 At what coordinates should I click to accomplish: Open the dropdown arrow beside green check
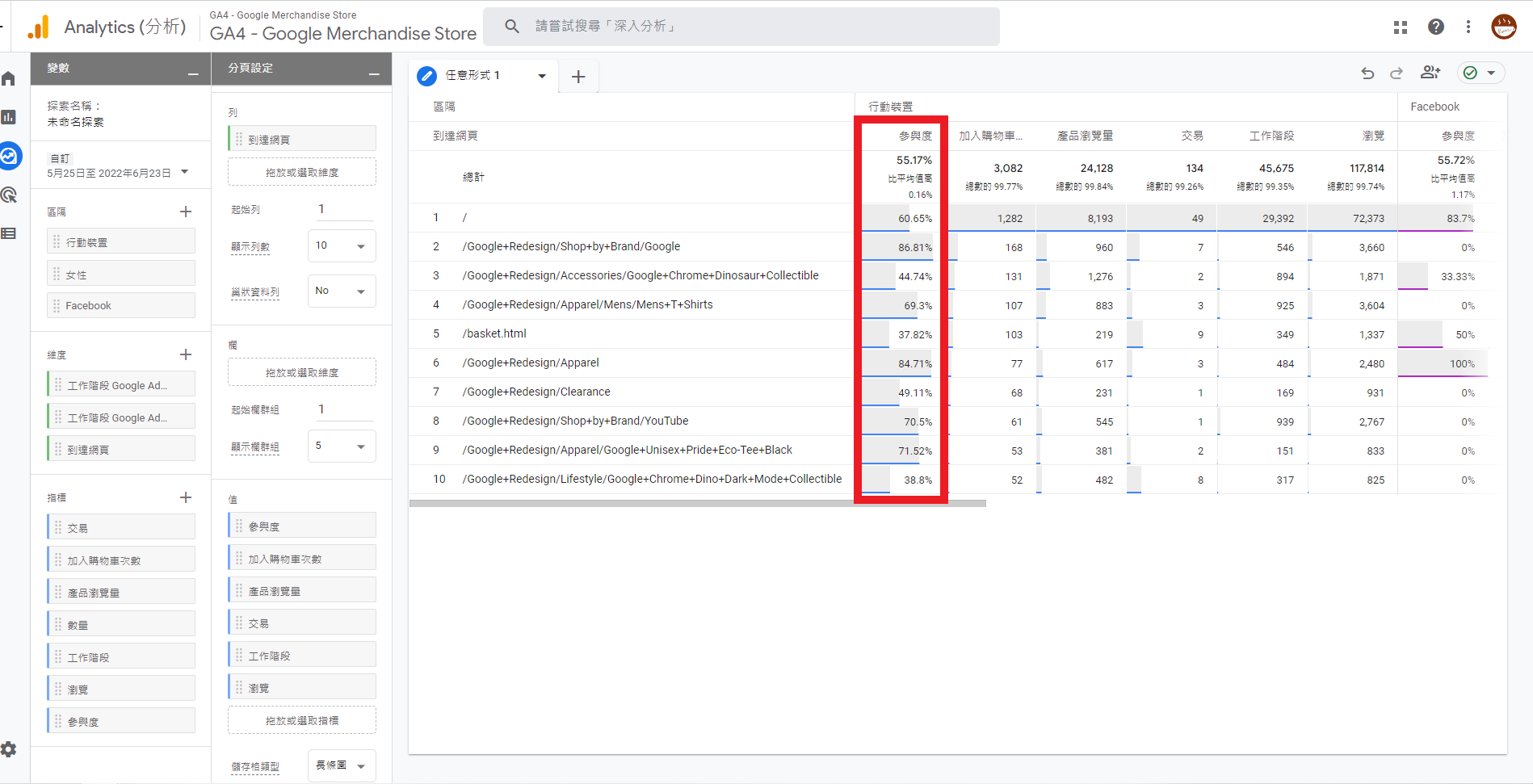click(x=1491, y=73)
